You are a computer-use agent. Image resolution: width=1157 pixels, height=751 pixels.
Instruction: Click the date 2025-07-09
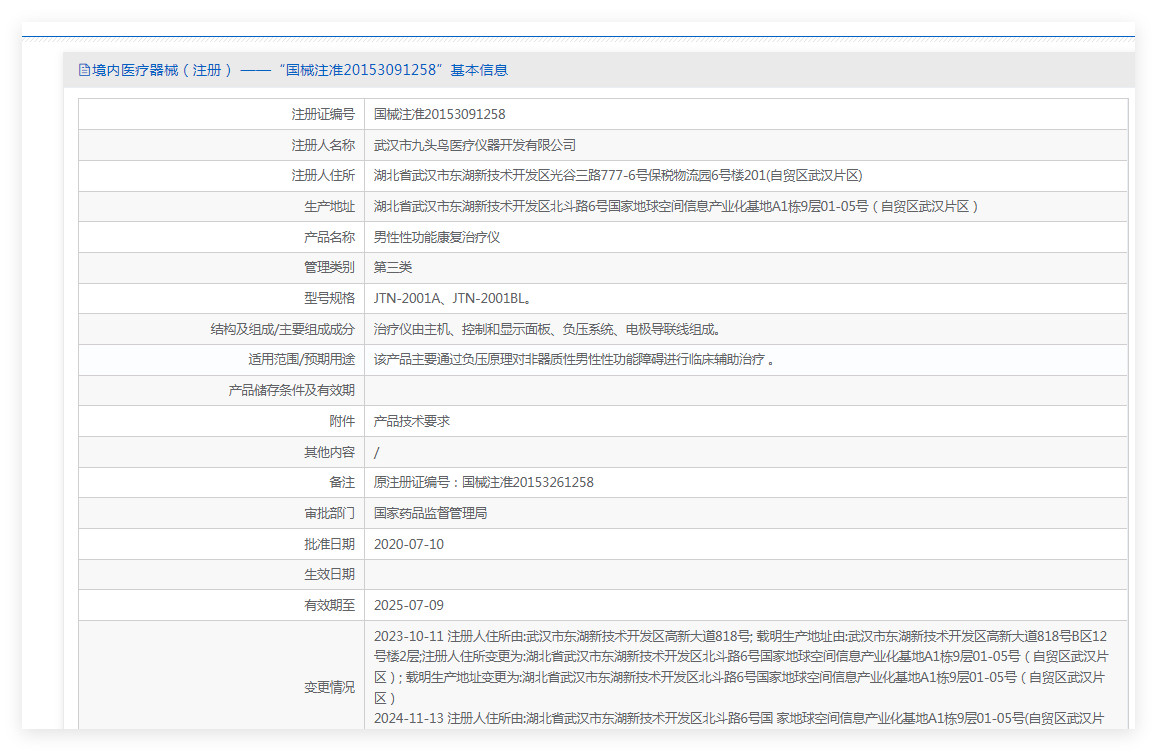click(409, 606)
